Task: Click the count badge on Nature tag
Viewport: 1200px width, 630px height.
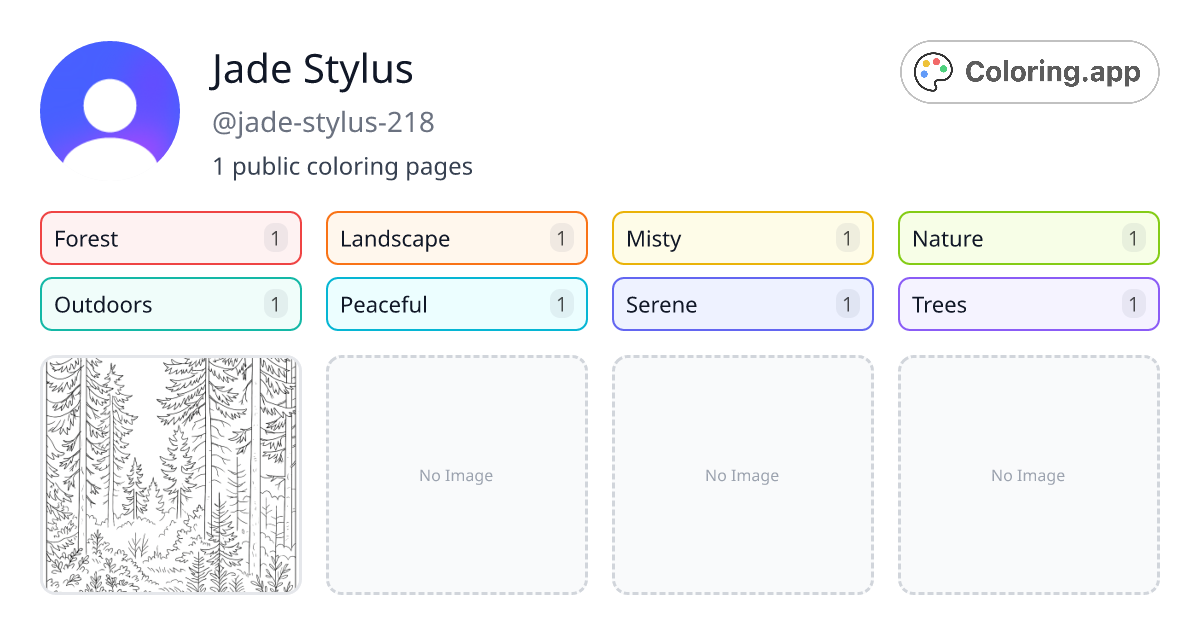Action: coord(1133,238)
